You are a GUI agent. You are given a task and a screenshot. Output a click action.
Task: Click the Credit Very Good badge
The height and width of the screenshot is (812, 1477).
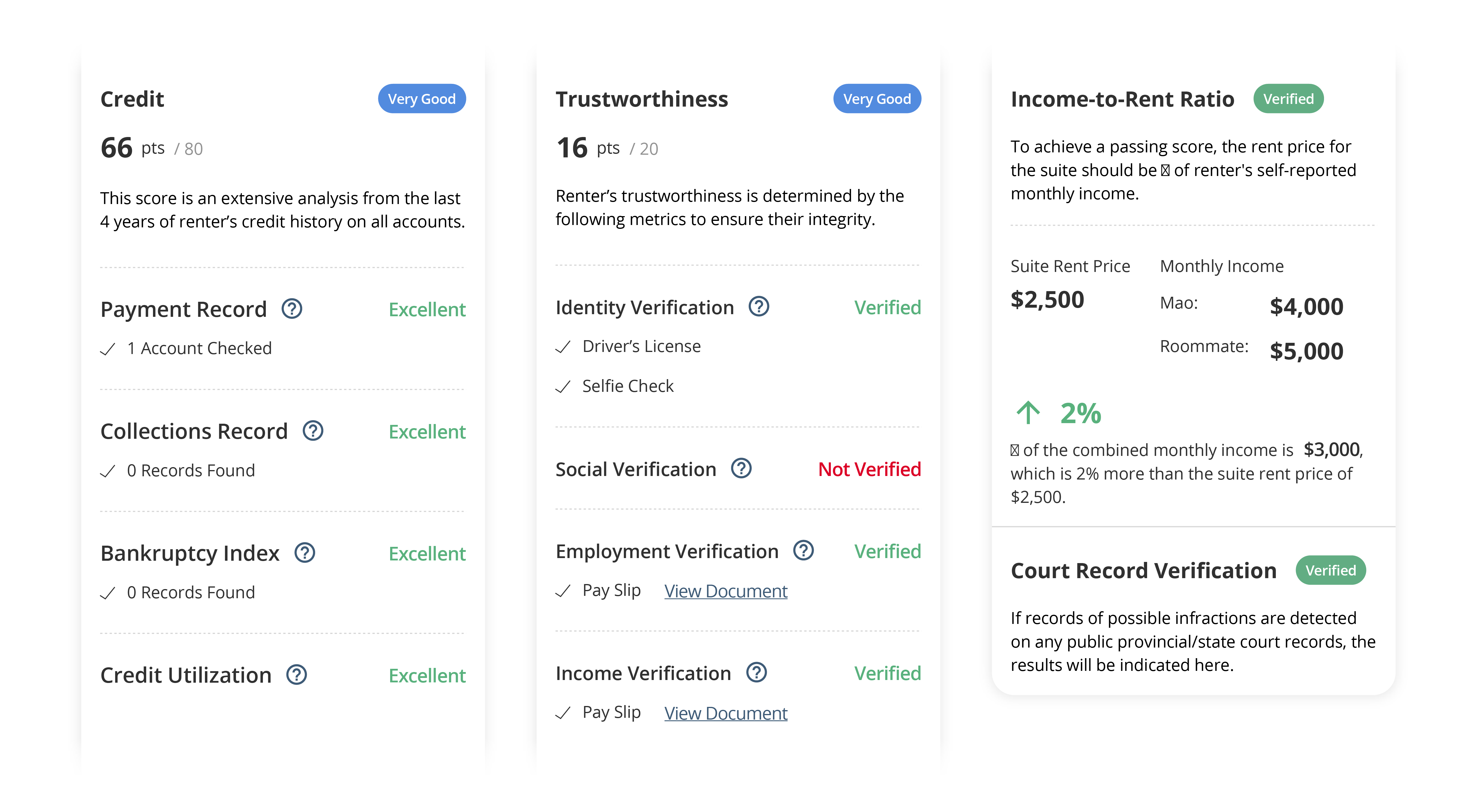pos(421,99)
